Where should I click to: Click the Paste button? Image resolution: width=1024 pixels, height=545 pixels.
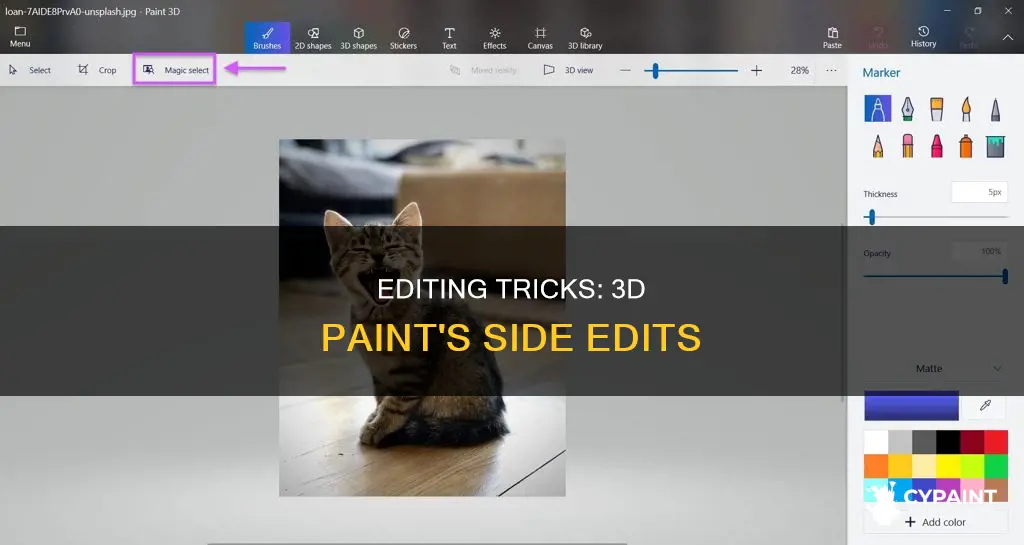832,38
